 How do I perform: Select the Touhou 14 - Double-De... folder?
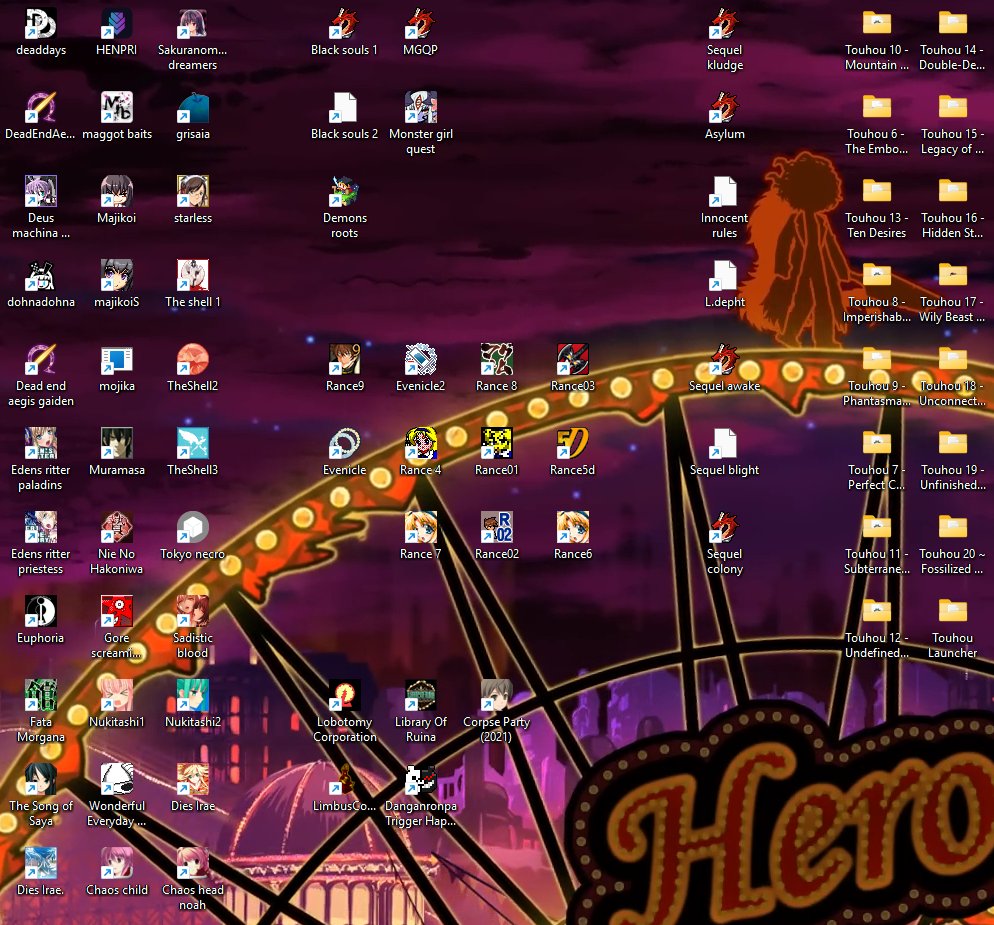[x=953, y=24]
